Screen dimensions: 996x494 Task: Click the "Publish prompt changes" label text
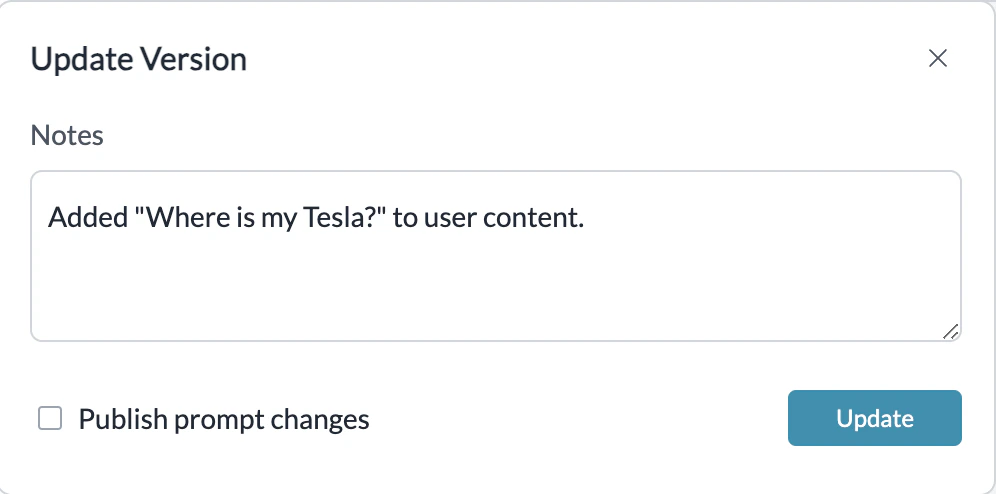(x=224, y=420)
